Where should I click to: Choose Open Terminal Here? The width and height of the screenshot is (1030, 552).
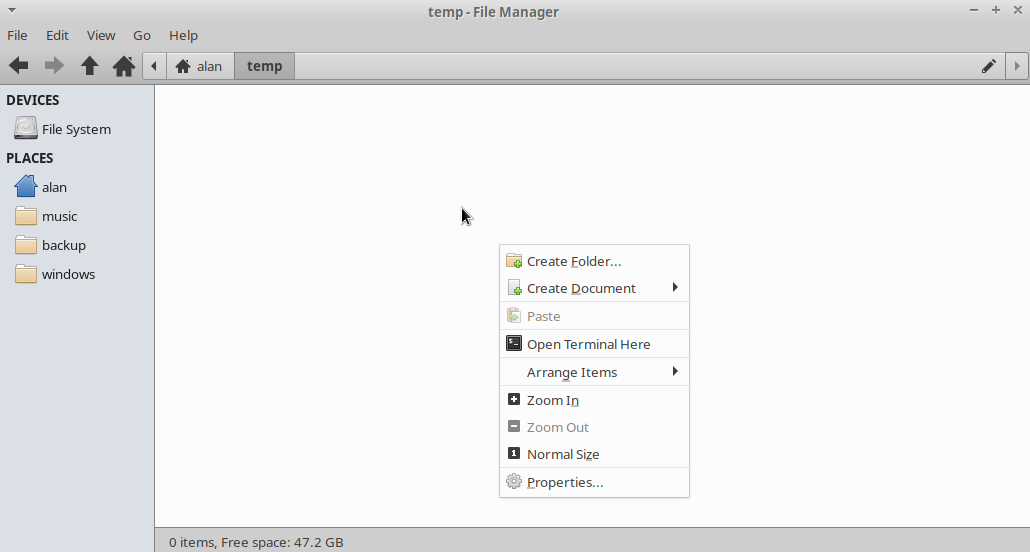coord(588,344)
